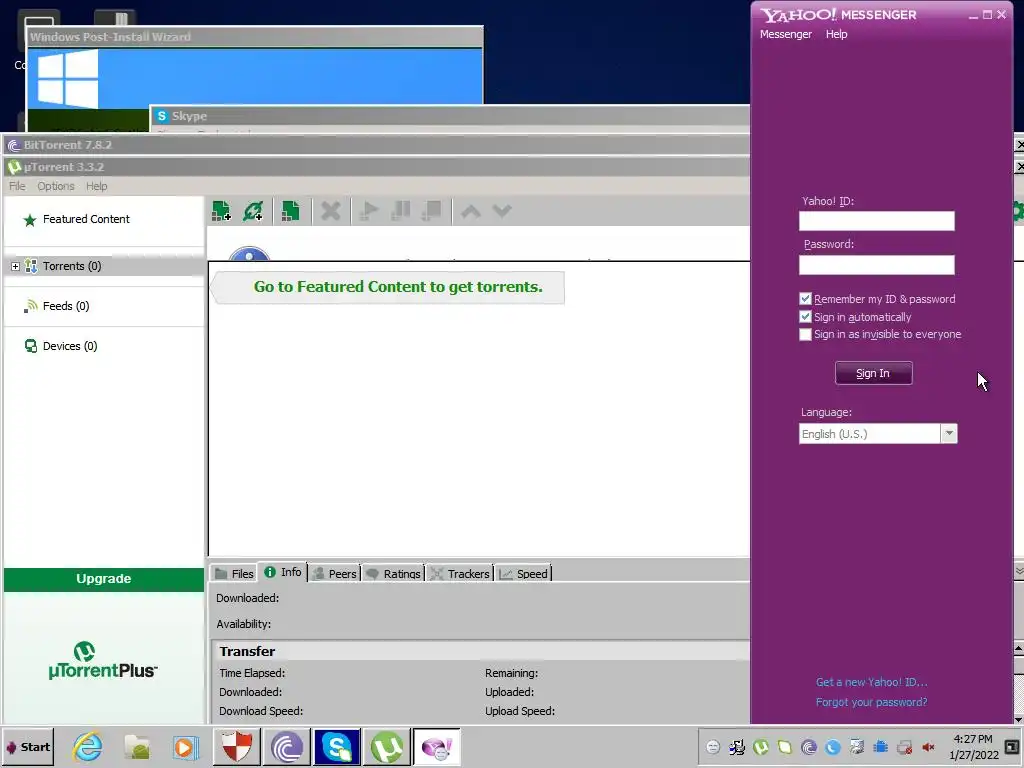Click the Start button on the taskbar
Image resolution: width=1024 pixels, height=768 pixels.
pyautogui.click(x=28, y=747)
